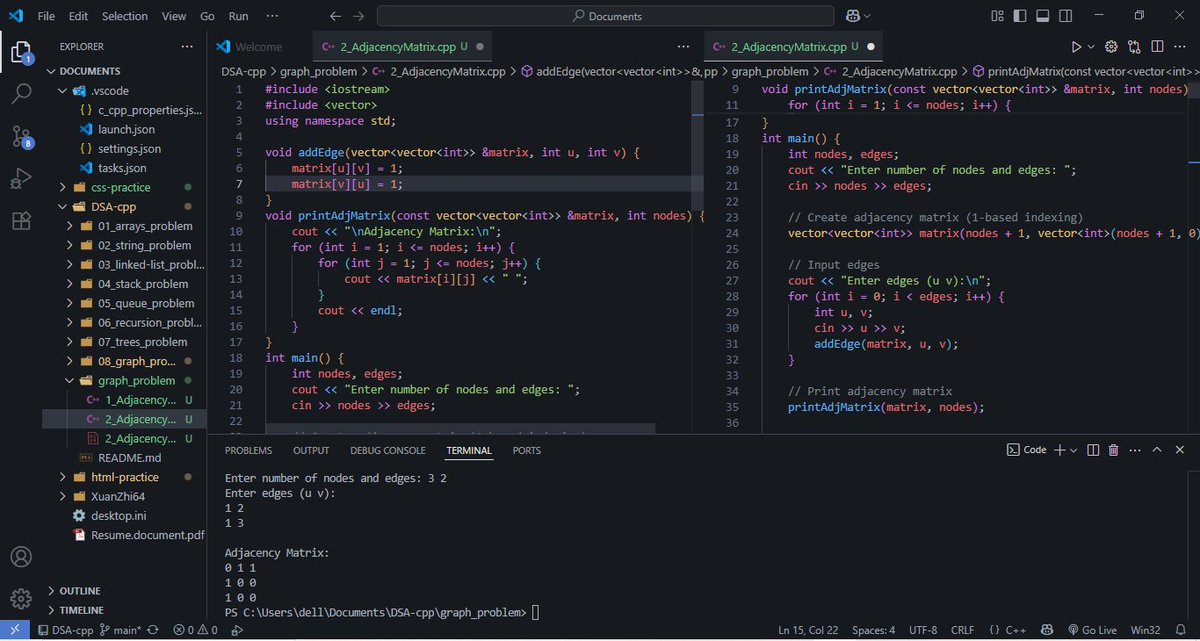This screenshot has height=641, width=1200.
Task: Open the Accounts menu icon
Action: (21, 557)
